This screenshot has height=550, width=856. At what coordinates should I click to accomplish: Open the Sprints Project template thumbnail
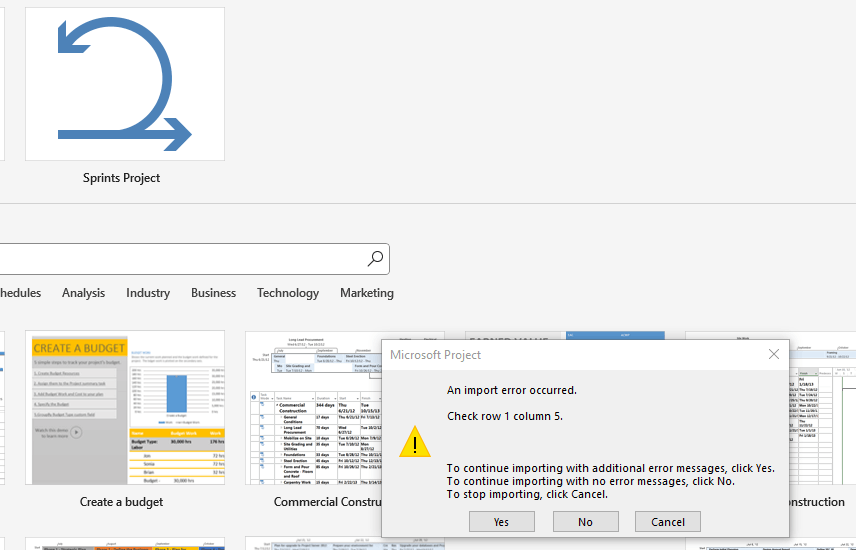(124, 84)
